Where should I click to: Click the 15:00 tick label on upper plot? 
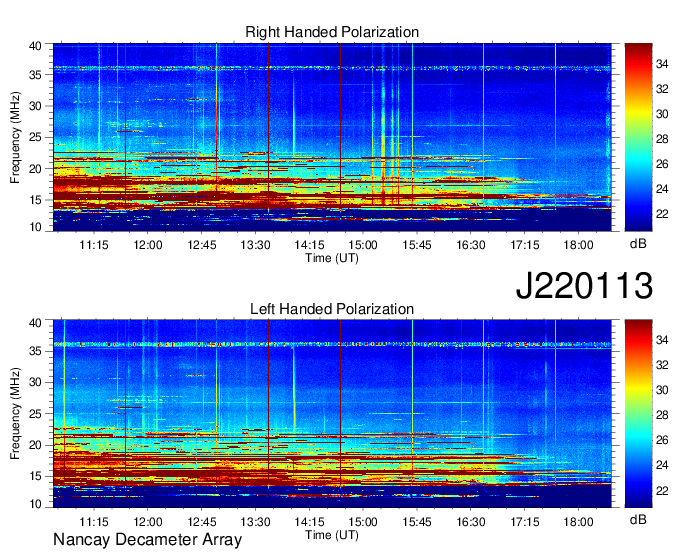point(363,245)
